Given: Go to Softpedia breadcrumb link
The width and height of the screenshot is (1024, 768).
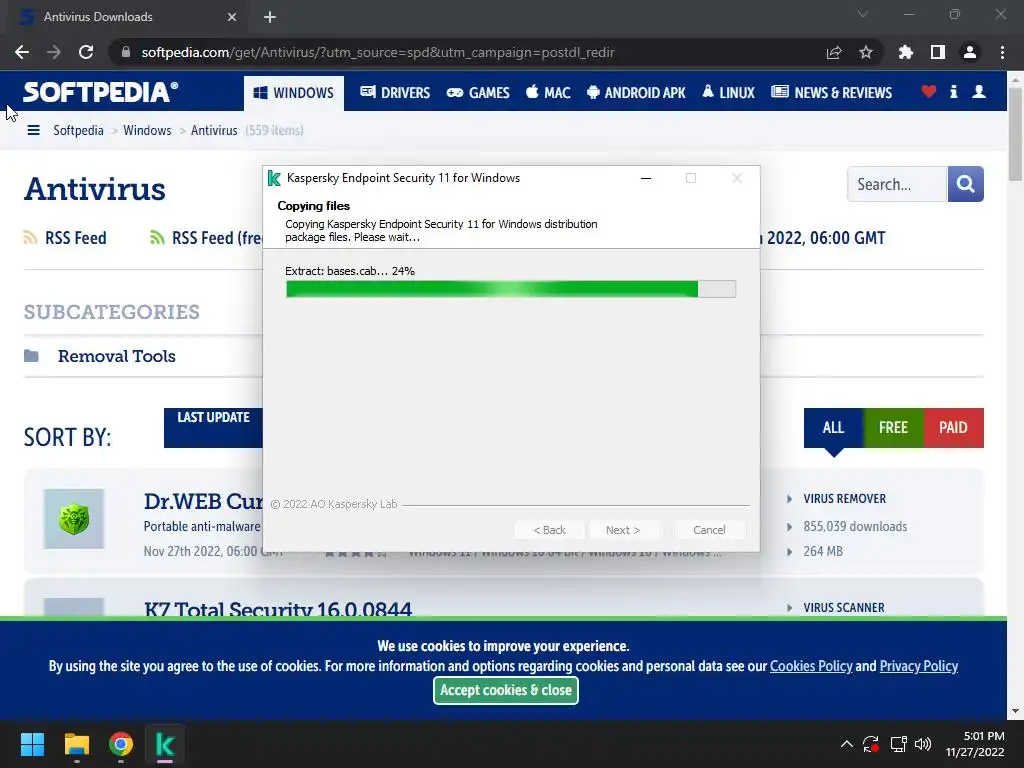Looking at the screenshot, I should click(x=78, y=130).
